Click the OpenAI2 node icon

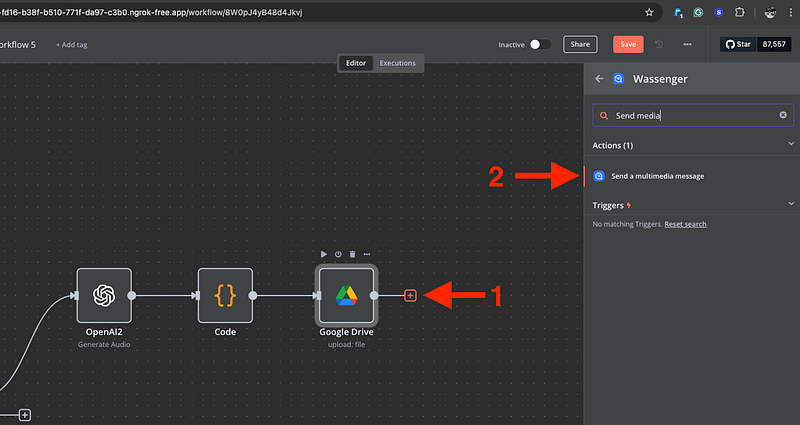tap(104, 295)
